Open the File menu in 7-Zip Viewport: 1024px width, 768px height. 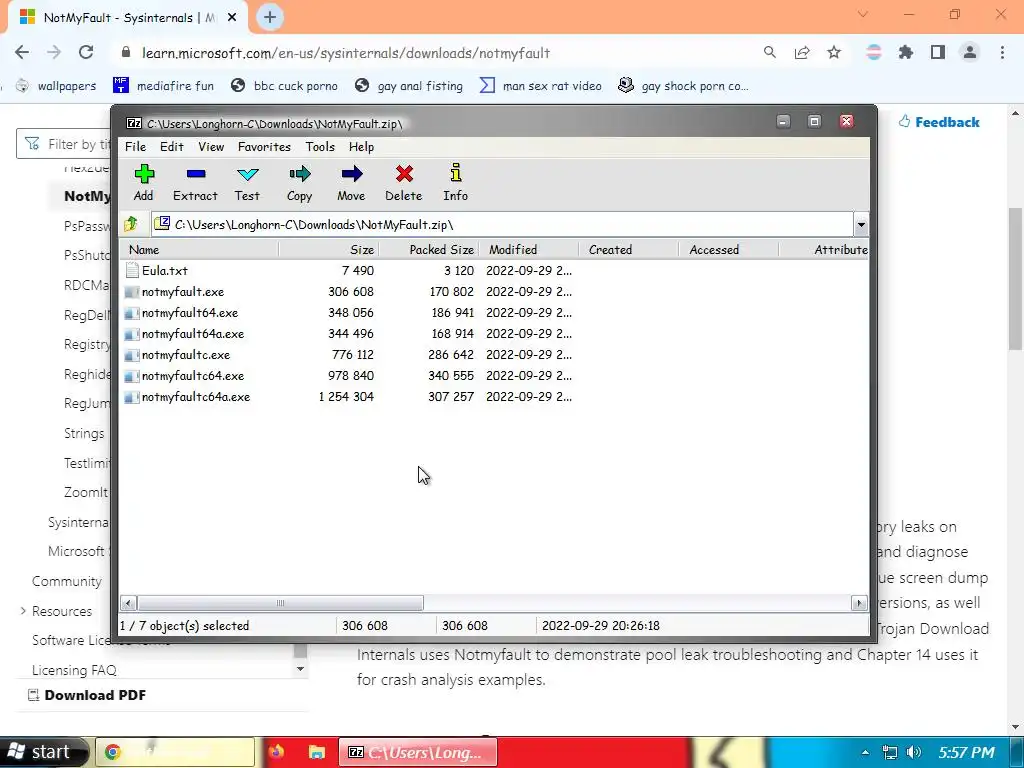click(x=135, y=147)
